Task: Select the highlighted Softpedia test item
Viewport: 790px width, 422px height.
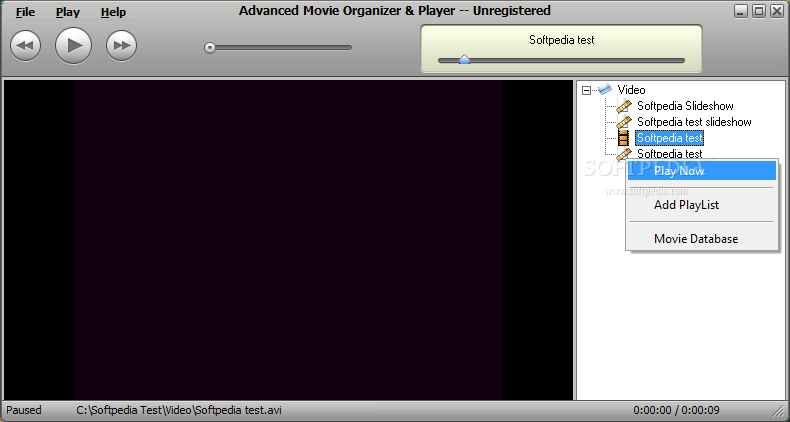Action: [669, 138]
